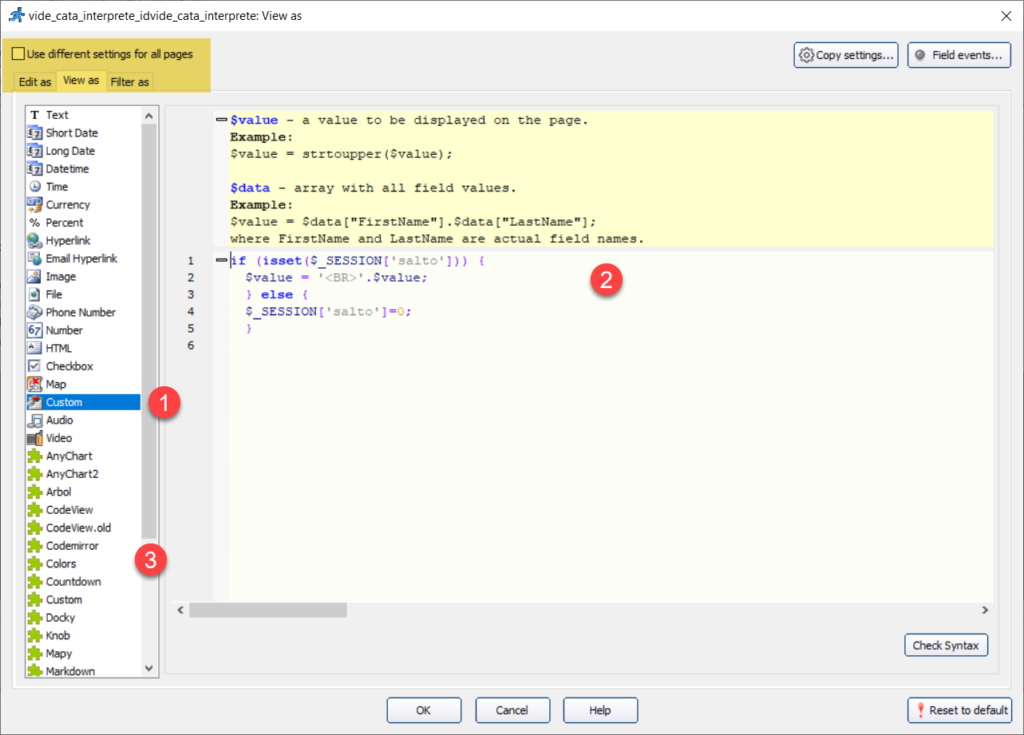Click Reset to default button
This screenshot has height=735, width=1024.
coord(959,710)
